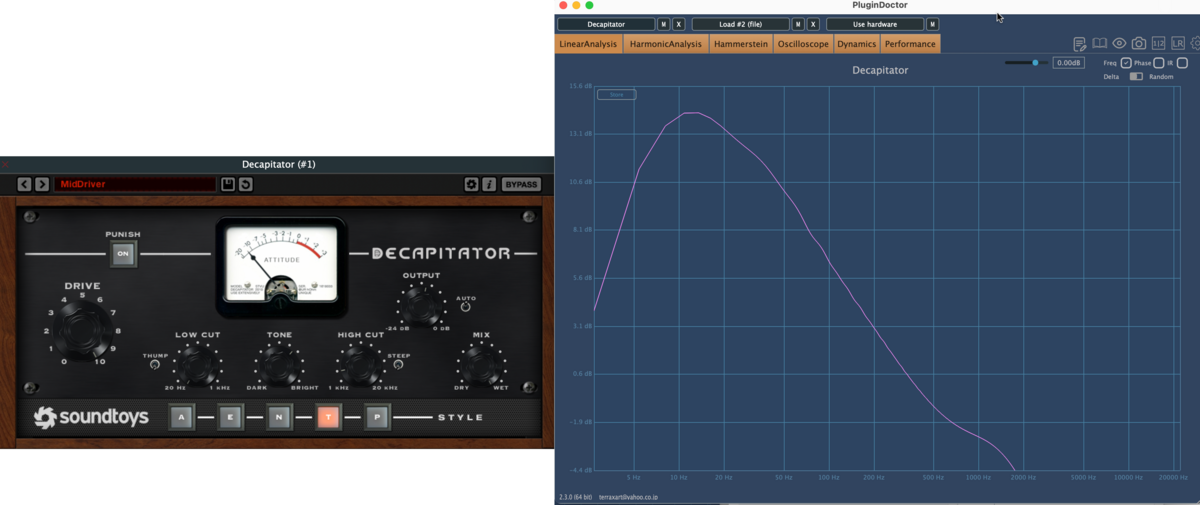Click the OUTPUT knob
Viewport: 1200px width, 505px height.
421,304
